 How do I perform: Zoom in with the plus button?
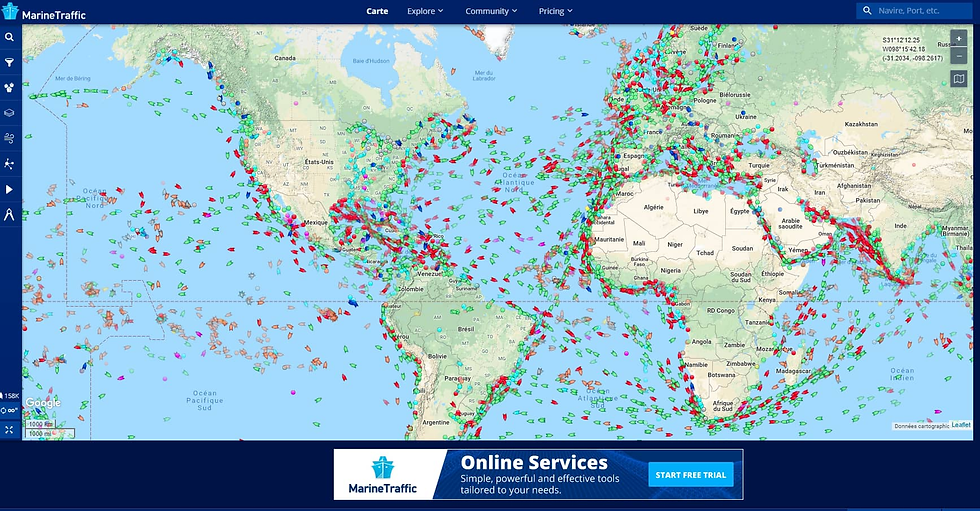959,38
